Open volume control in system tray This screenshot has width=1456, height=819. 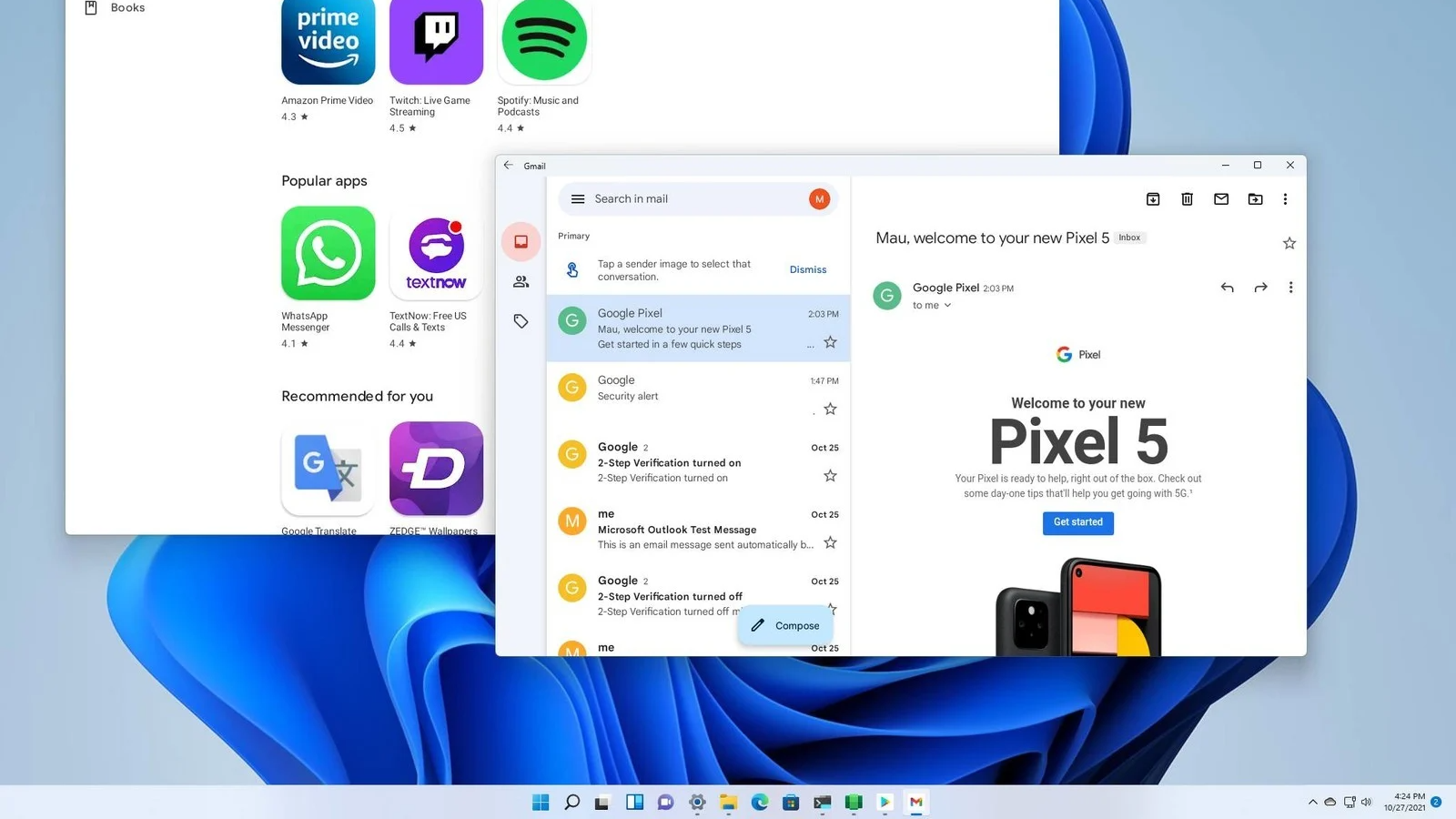coord(1366,802)
